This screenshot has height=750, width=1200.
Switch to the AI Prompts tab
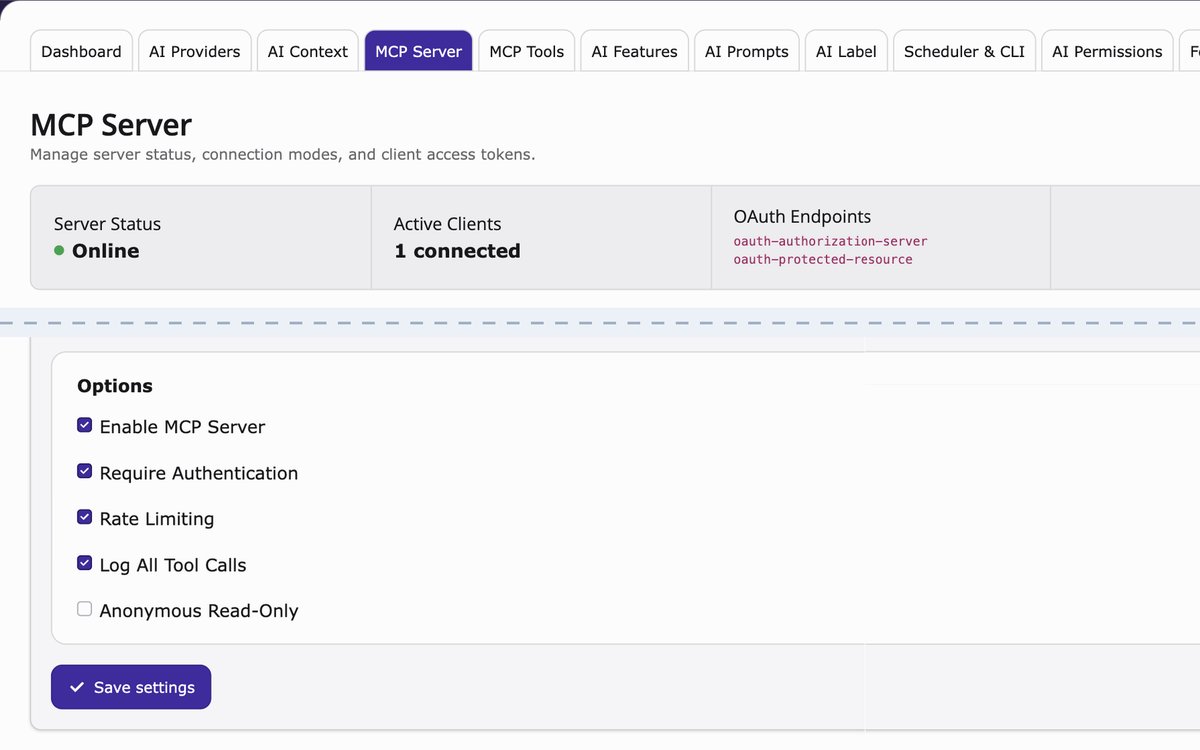(x=746, y=51)
